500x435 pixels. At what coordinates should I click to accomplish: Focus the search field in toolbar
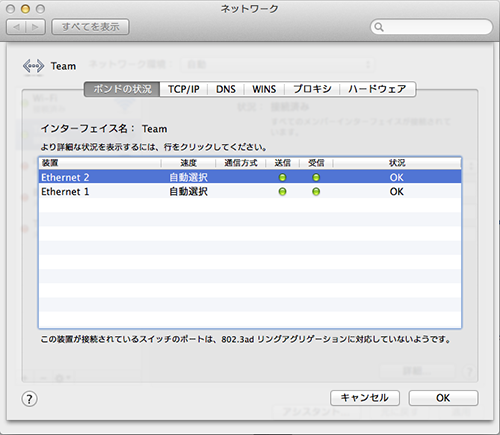pyautogui.click(x=431, y=27)
